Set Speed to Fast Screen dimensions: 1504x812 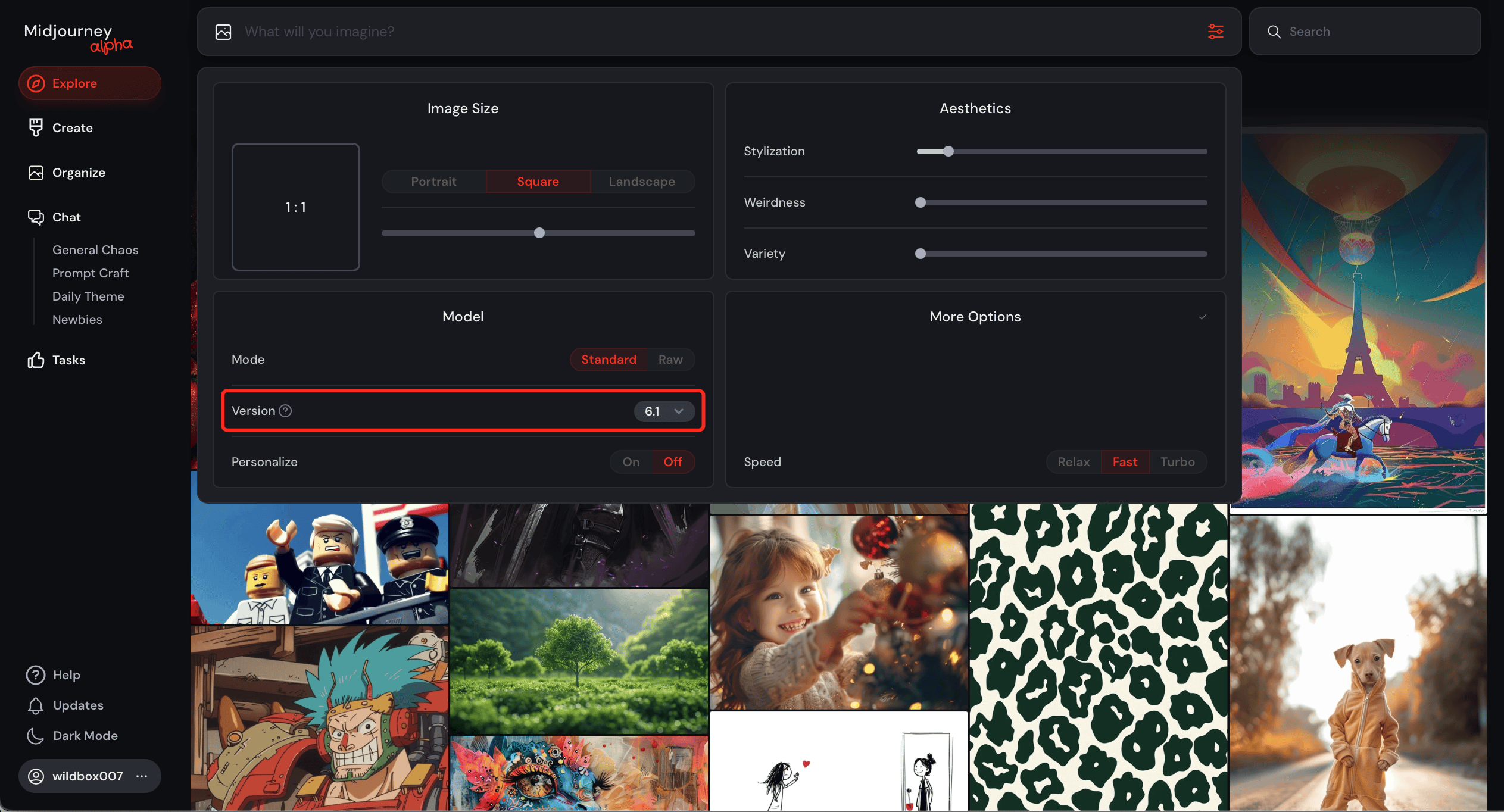click(1125, 462)
